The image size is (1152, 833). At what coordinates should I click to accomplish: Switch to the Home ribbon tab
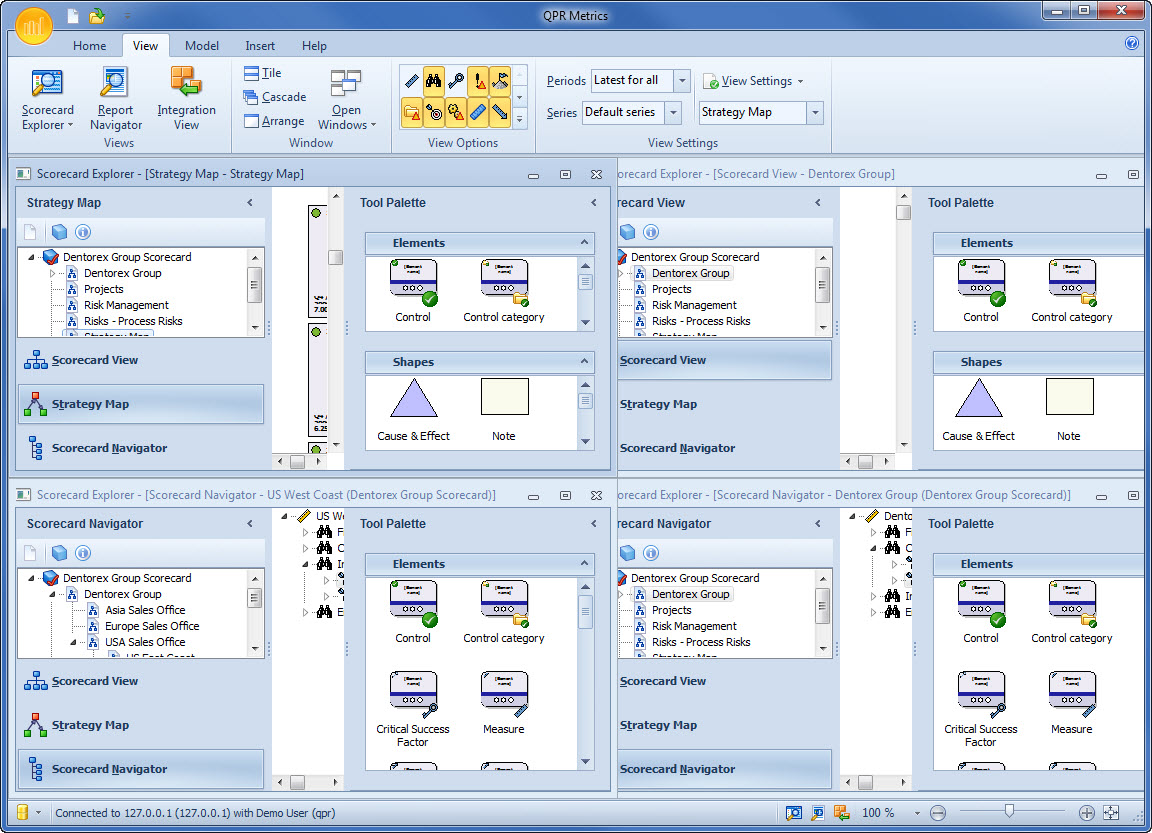coord(90,46)
